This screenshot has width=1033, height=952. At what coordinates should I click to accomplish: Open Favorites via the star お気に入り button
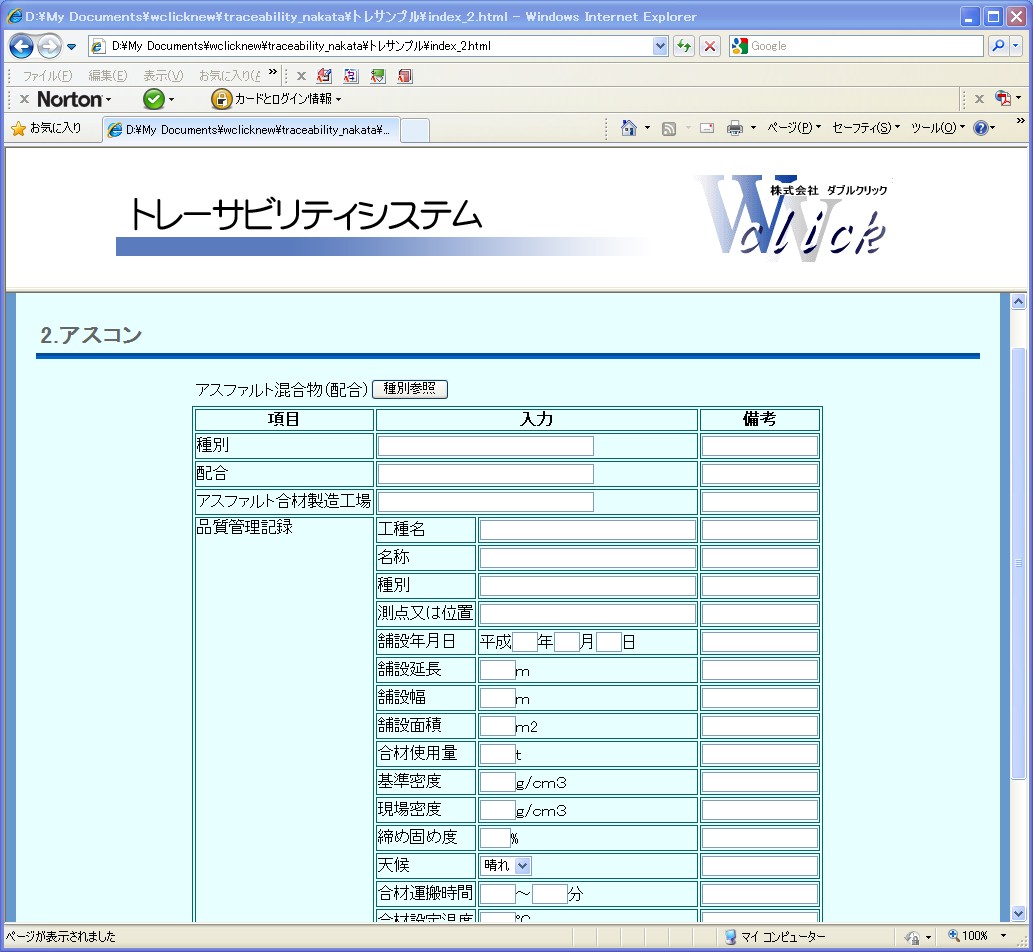pos(46,128)
